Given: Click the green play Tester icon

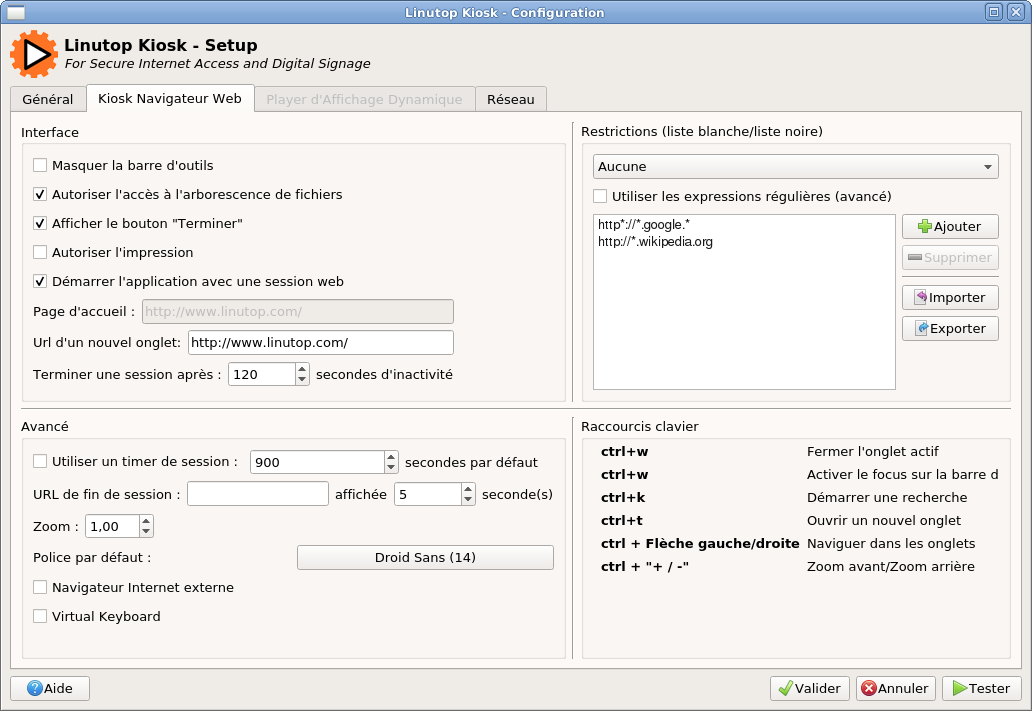Looking at the screenshot, I should pyautogui.click(x=960, y=688).
